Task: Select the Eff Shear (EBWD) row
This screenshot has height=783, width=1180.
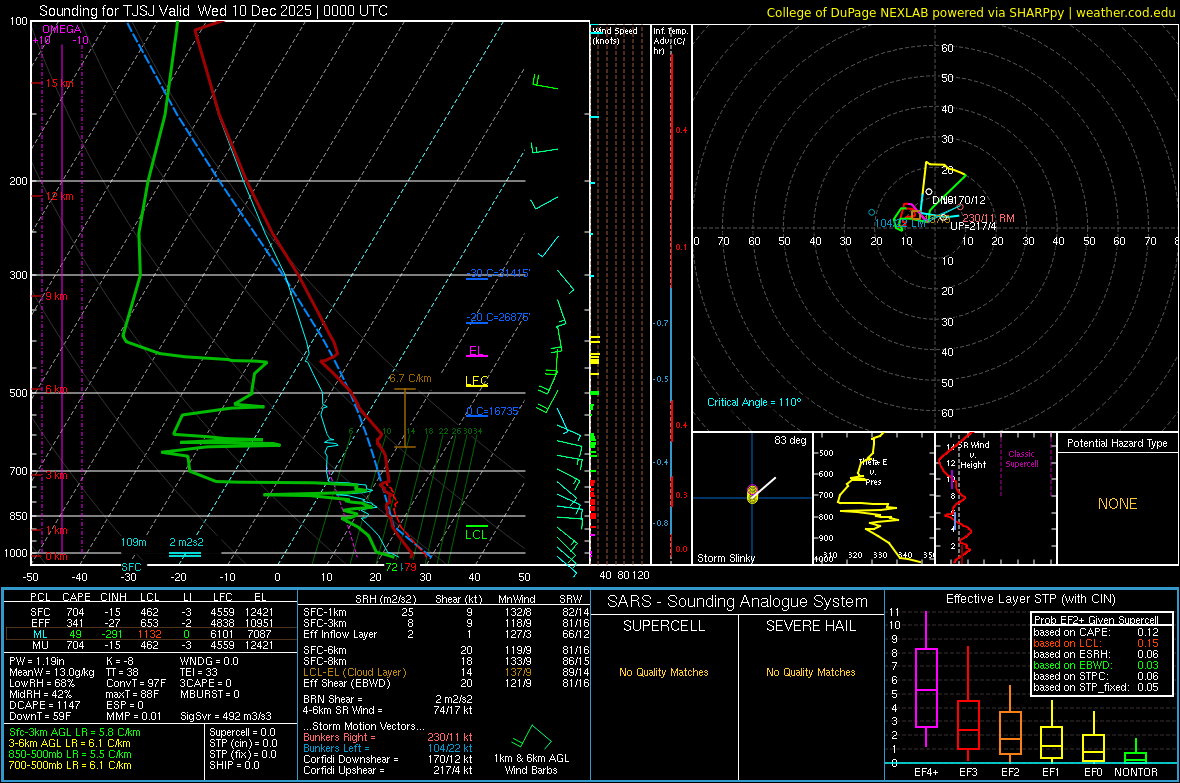Action: 446,683
